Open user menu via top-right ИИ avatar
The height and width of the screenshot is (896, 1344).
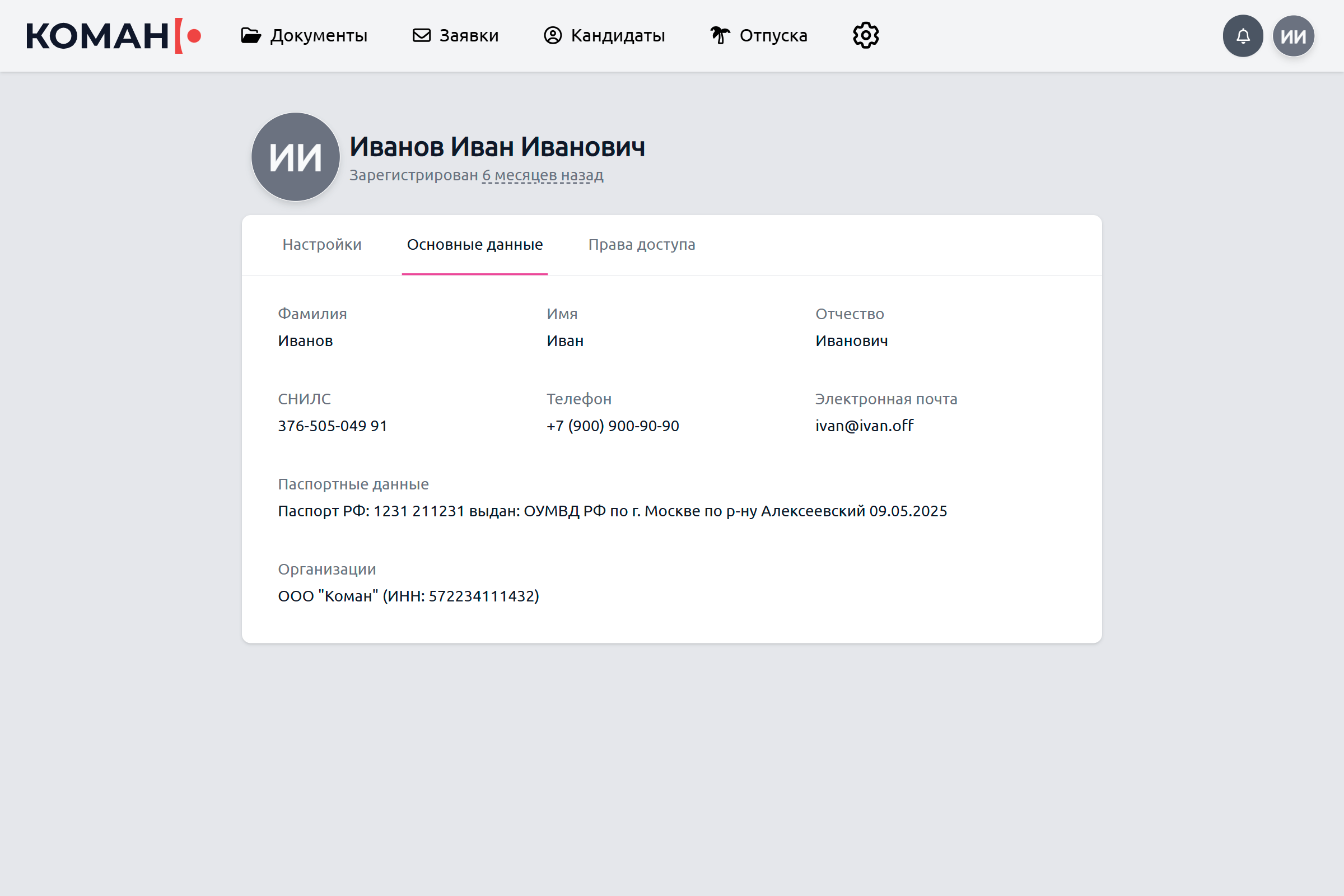pyautogui.click(x=1293, y=36)
